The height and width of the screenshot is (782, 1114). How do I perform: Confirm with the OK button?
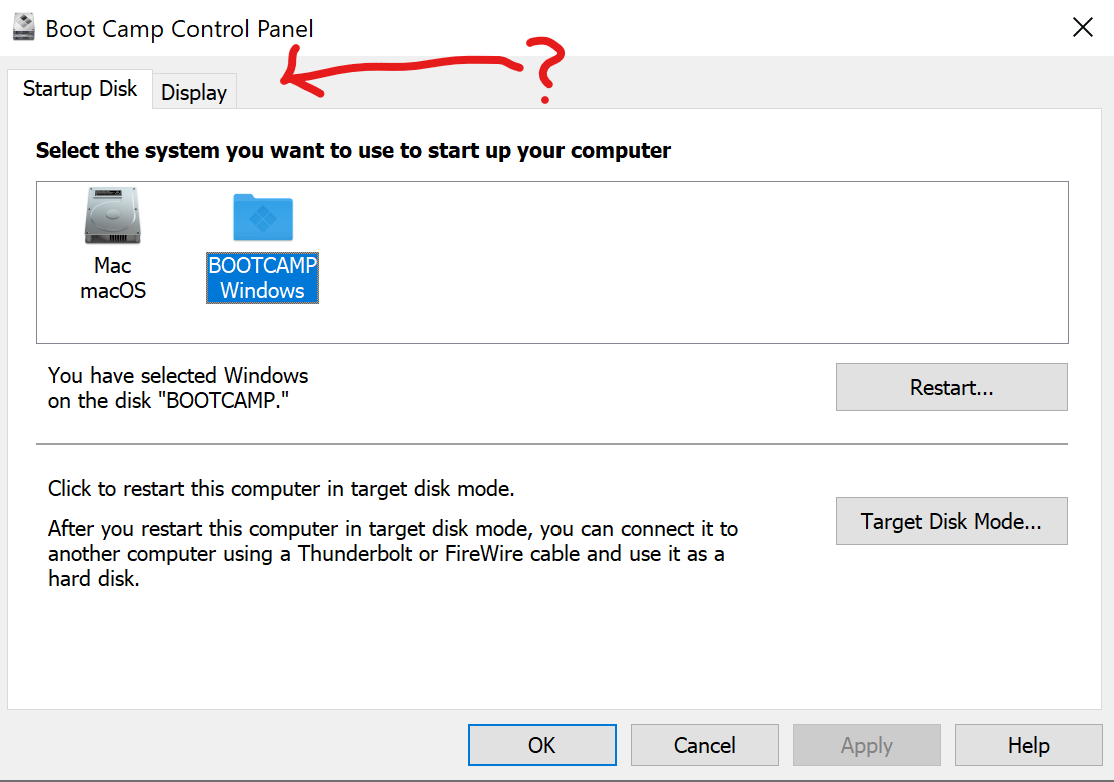click(x=542, y=745)
